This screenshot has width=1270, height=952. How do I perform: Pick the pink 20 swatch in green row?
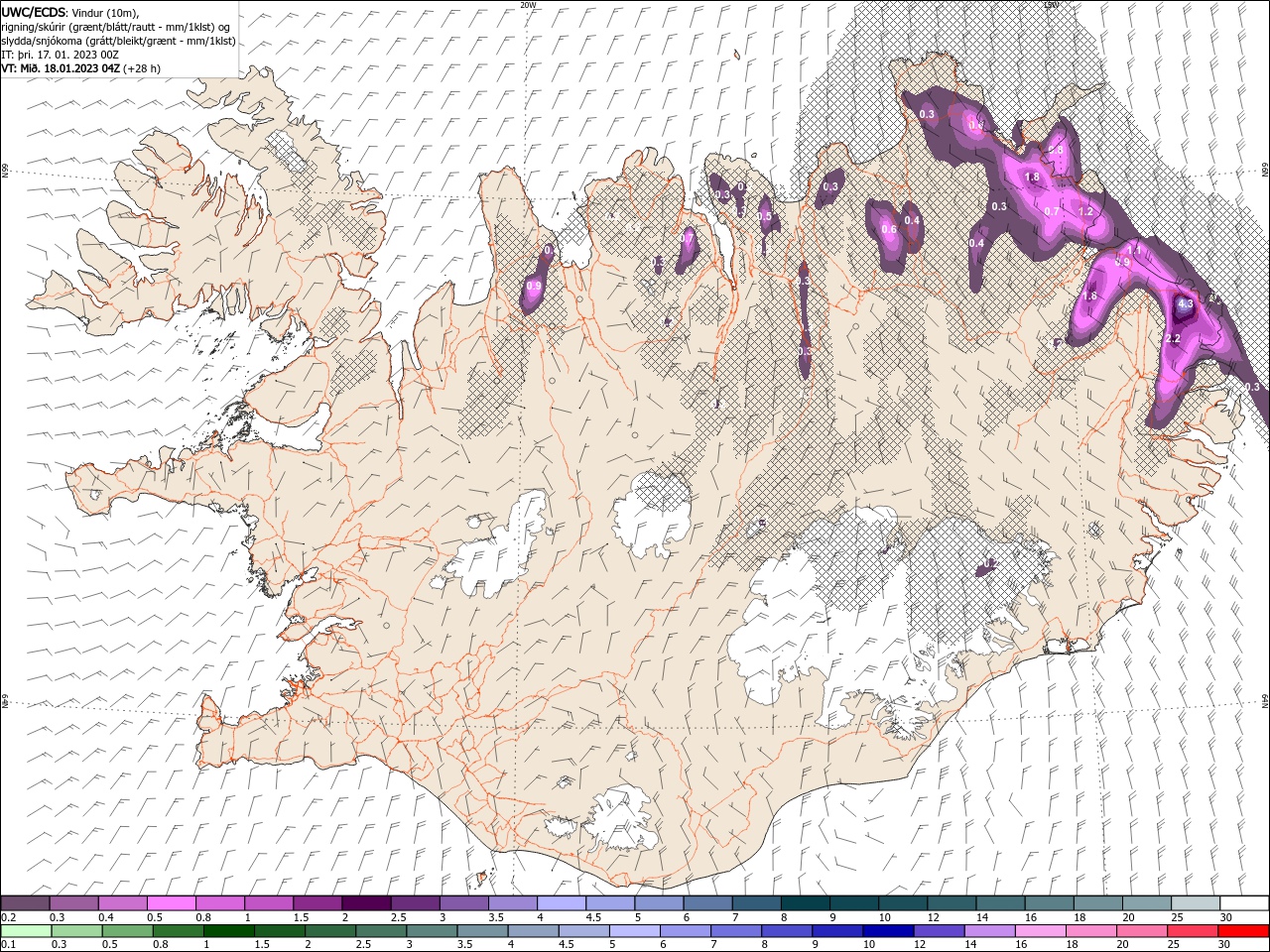[x=1141, y=931]
